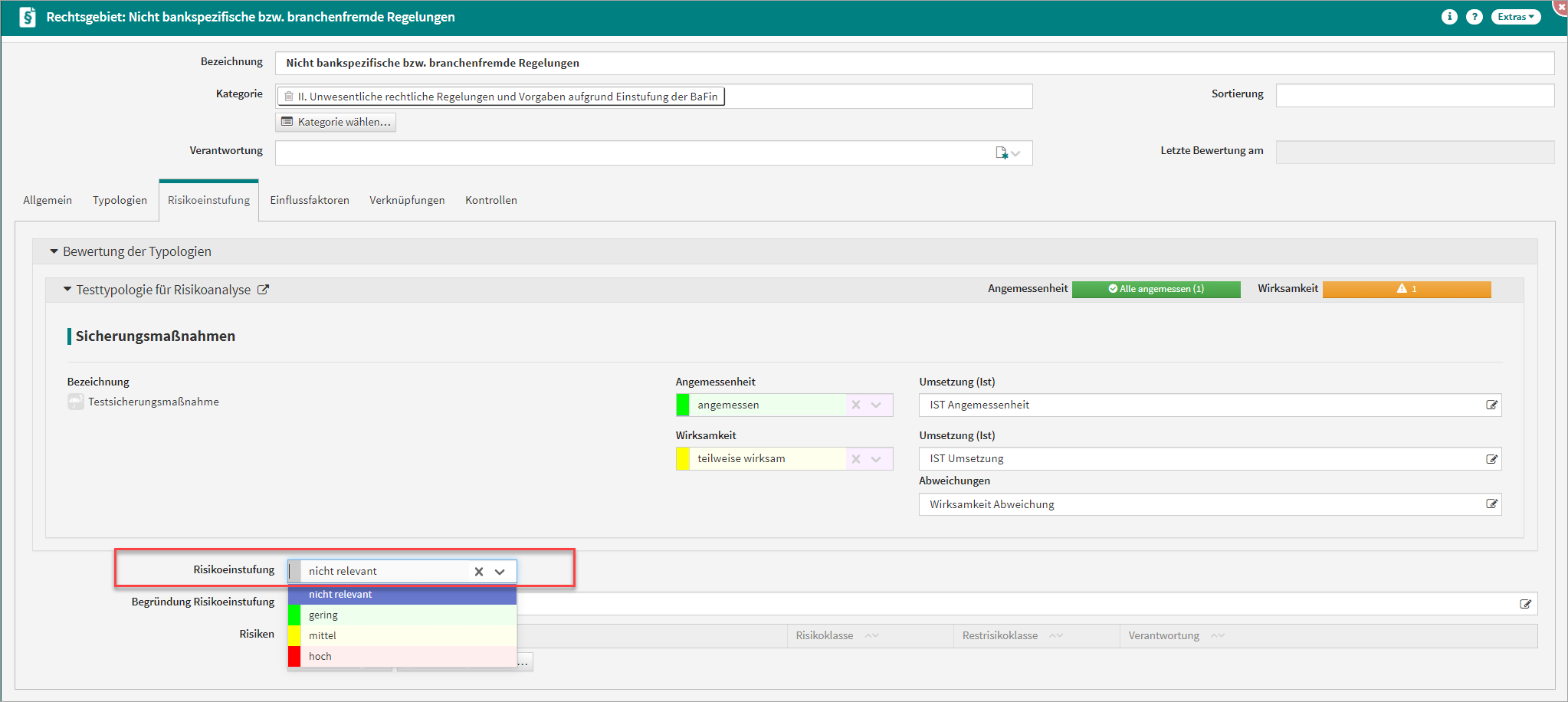Screen dimensions: 1568x702
Task: Clear the Risikoeinstufung selection with X
Action: 479,572
